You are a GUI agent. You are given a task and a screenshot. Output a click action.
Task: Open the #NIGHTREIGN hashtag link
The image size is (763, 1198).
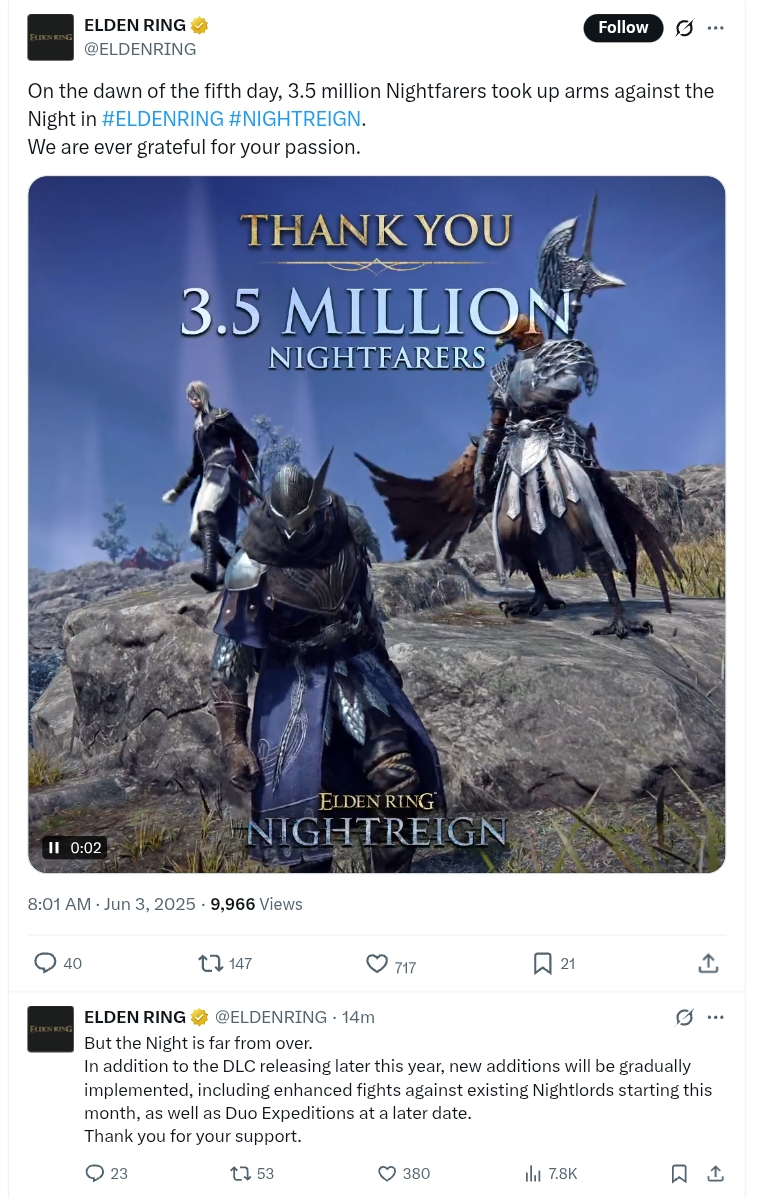pos(295,119)
